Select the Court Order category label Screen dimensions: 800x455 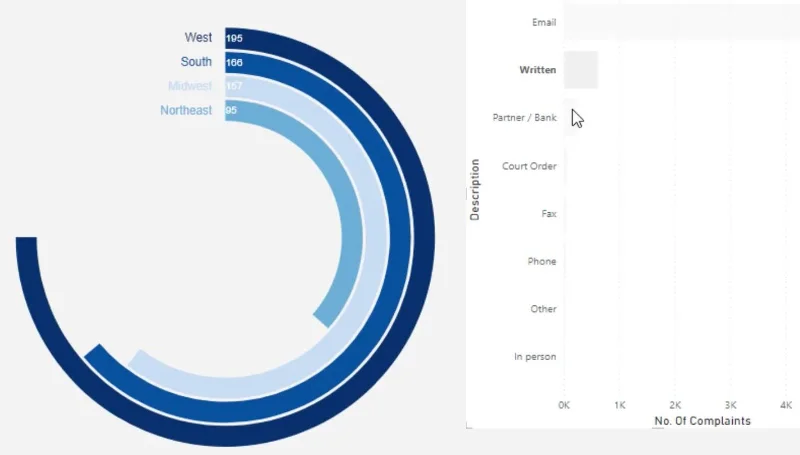(x=529, y=166)
